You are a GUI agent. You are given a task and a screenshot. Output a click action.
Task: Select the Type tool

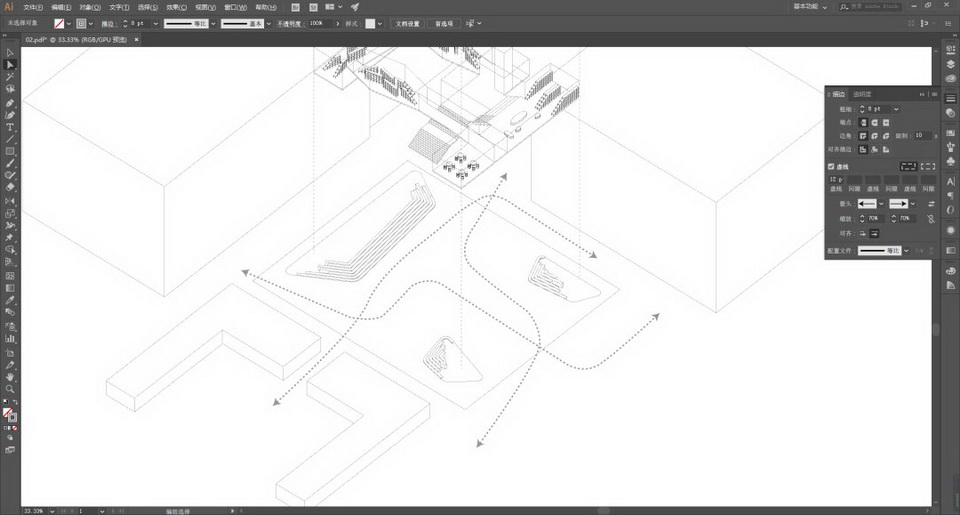(x=10, y=127)
